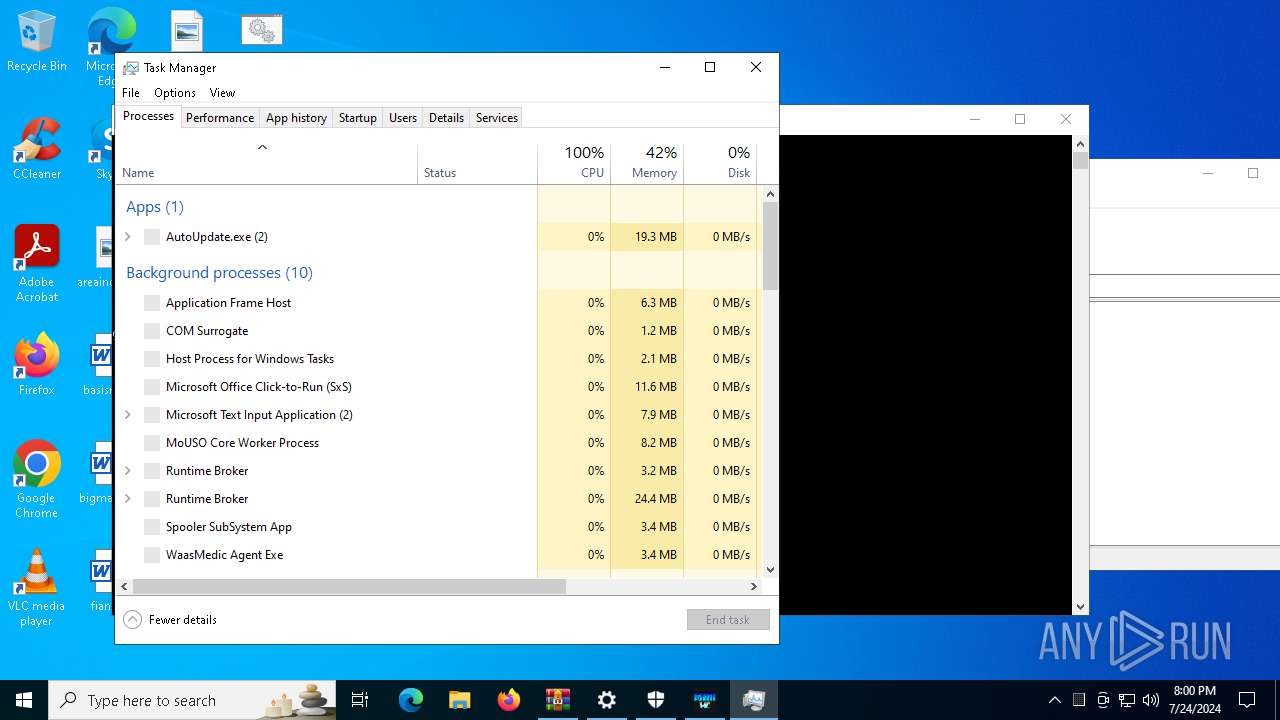Viewport: 1280px width, 720px height.
Task: Click the COM Surrogate process icon
Action: tap(152, 331)
